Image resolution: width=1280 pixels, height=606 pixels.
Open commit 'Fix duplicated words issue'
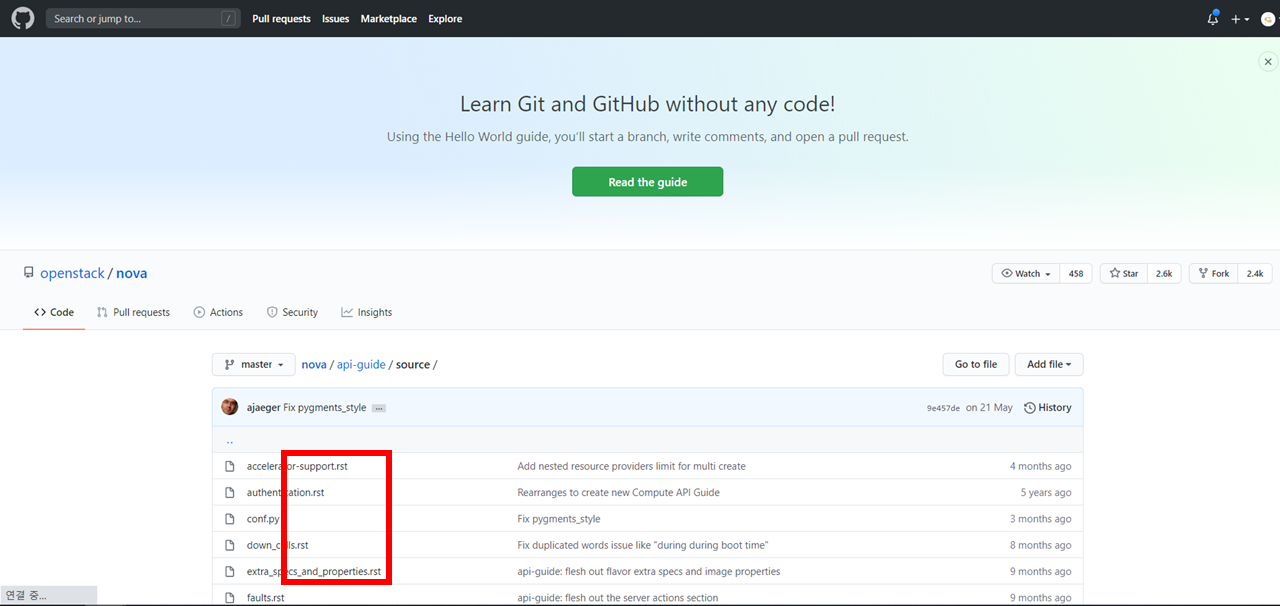(642, 545)
